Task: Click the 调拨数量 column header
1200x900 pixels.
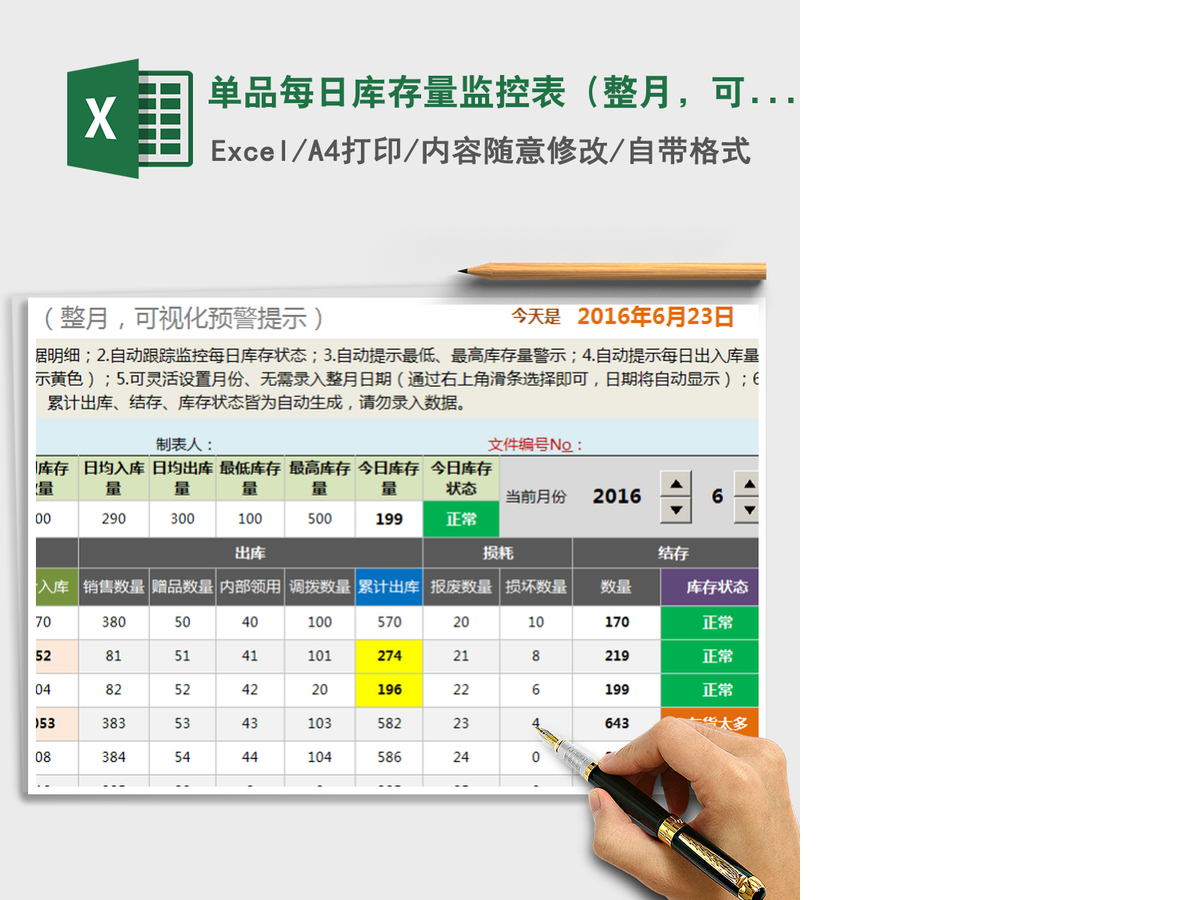Action: 320,587
